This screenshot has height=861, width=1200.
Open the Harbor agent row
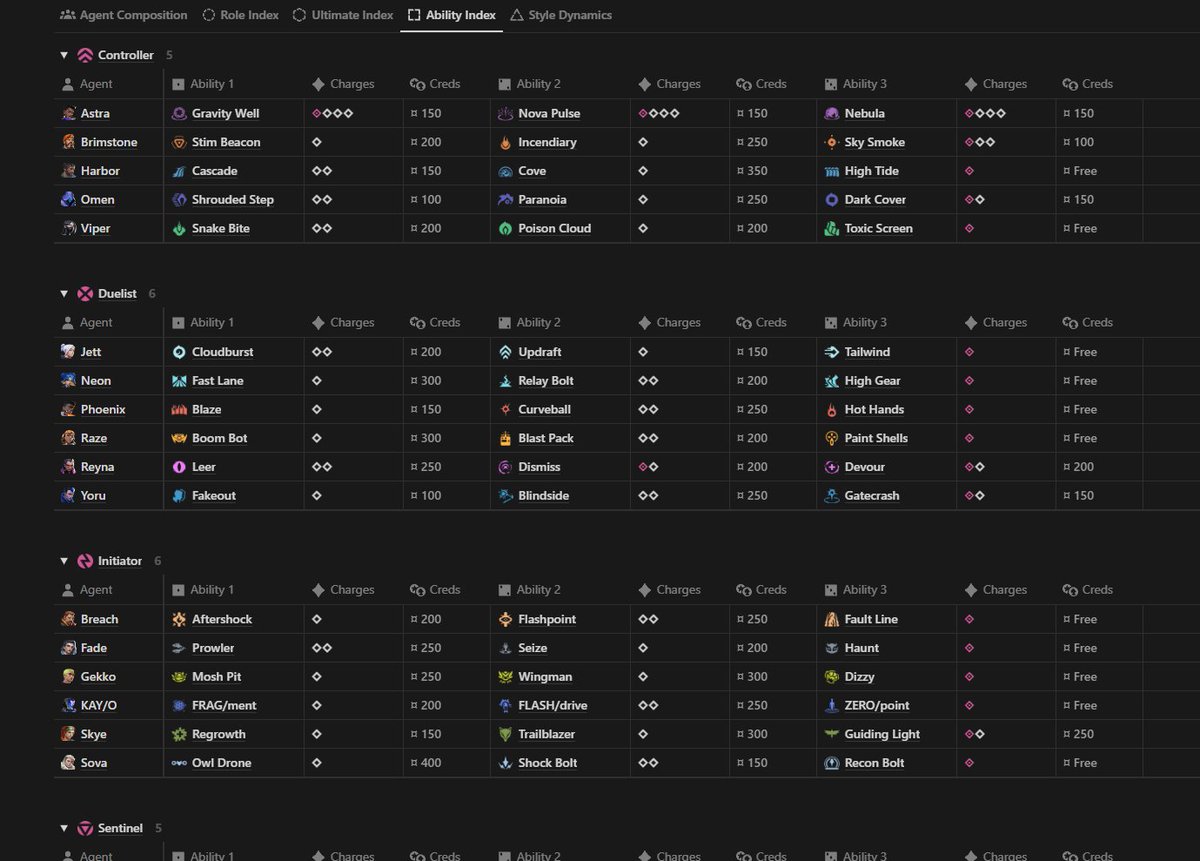[100, 171]
